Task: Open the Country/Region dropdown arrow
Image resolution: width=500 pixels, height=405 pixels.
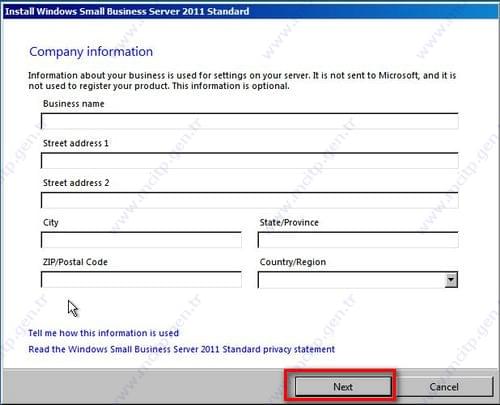Action: [451, 280]
